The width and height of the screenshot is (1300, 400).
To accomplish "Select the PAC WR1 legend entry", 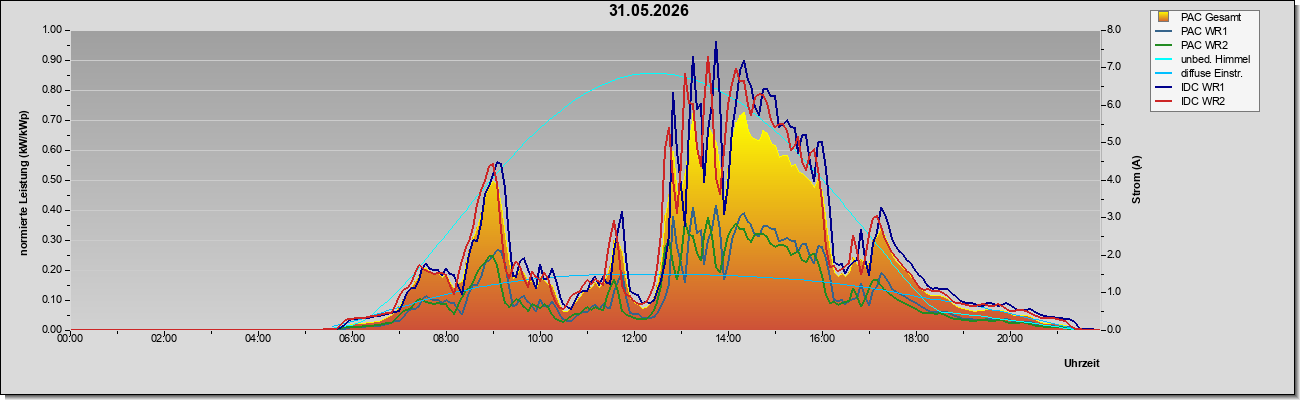I will click(x=1203, y=31).
